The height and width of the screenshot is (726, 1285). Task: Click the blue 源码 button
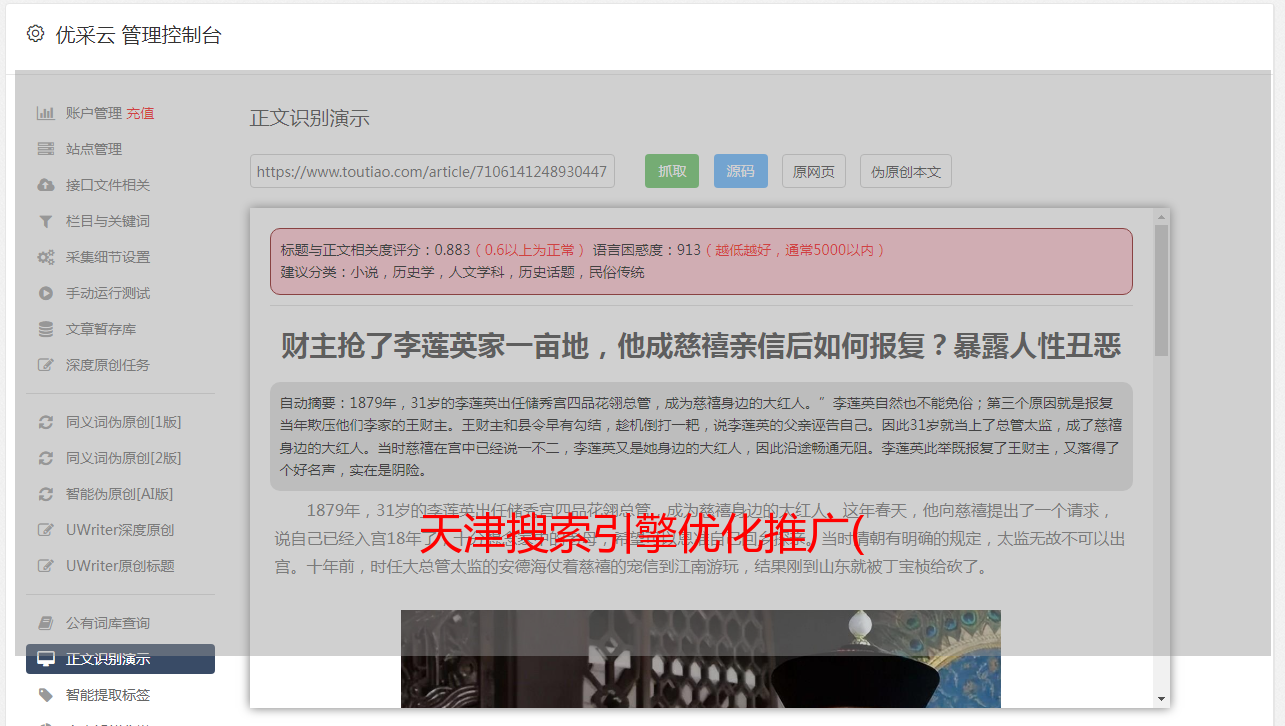[741, 171]
